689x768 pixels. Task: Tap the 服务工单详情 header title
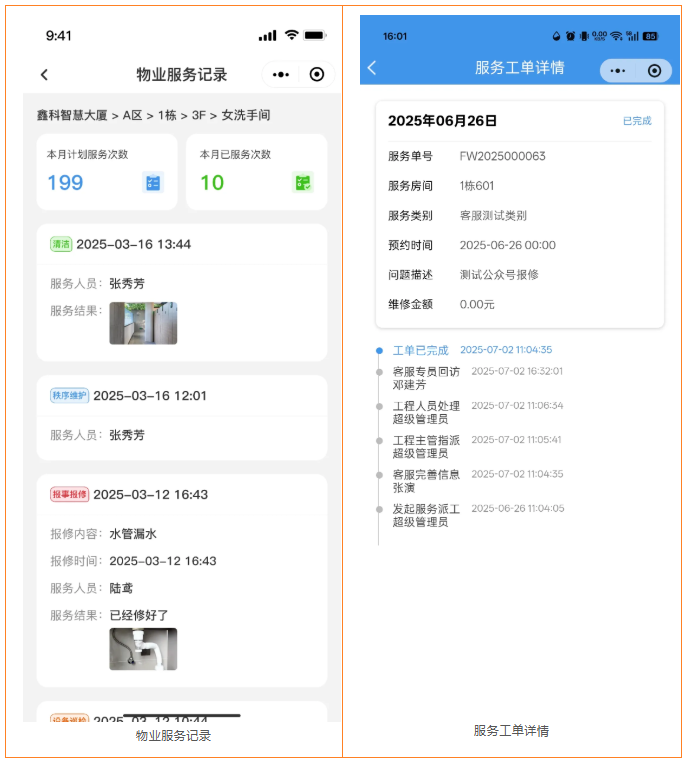(520, 68)
